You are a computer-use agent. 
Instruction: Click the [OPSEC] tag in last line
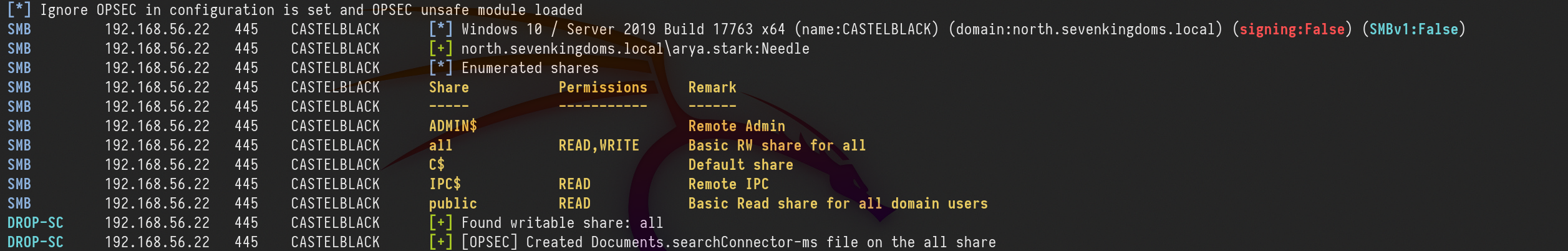tap(489, 242)
